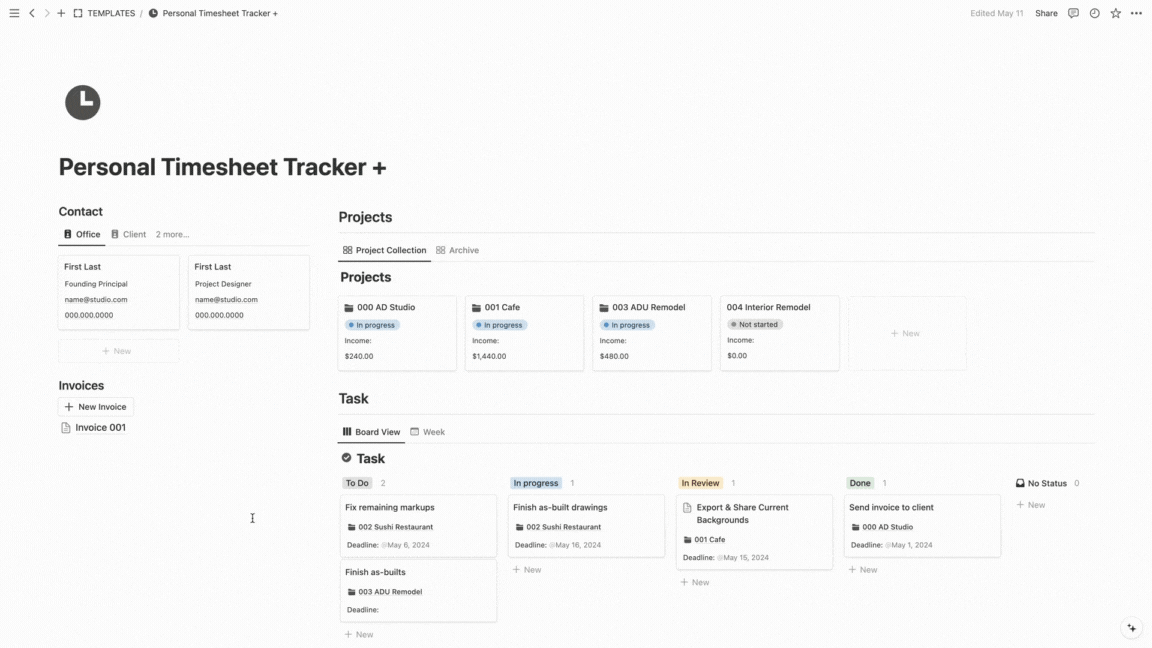Select the Client contact tab
Viewport: 1152px width, 648px height.
(x=128, y=234)
